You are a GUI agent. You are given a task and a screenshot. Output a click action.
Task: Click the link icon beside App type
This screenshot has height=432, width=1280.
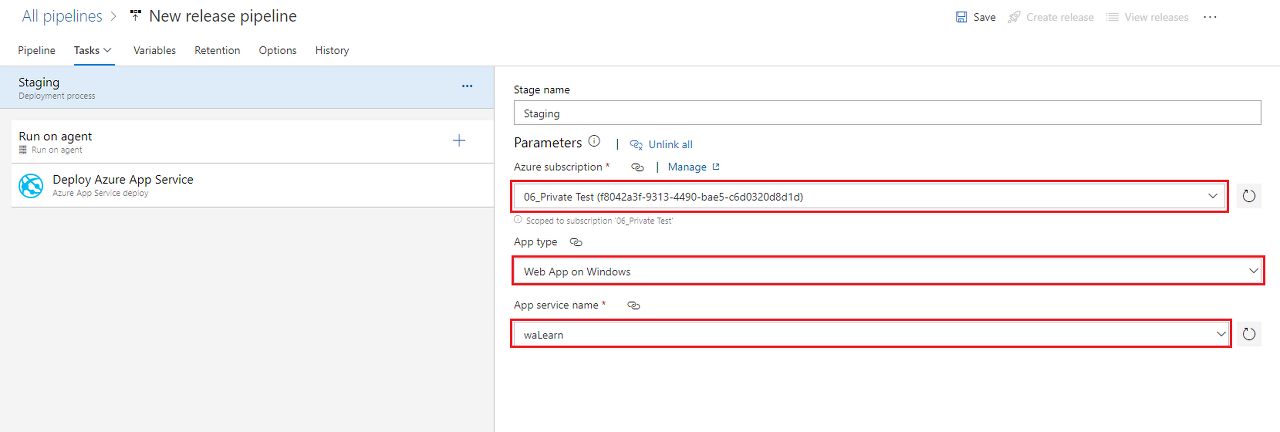pyautogui.click(x=575, y=242)
